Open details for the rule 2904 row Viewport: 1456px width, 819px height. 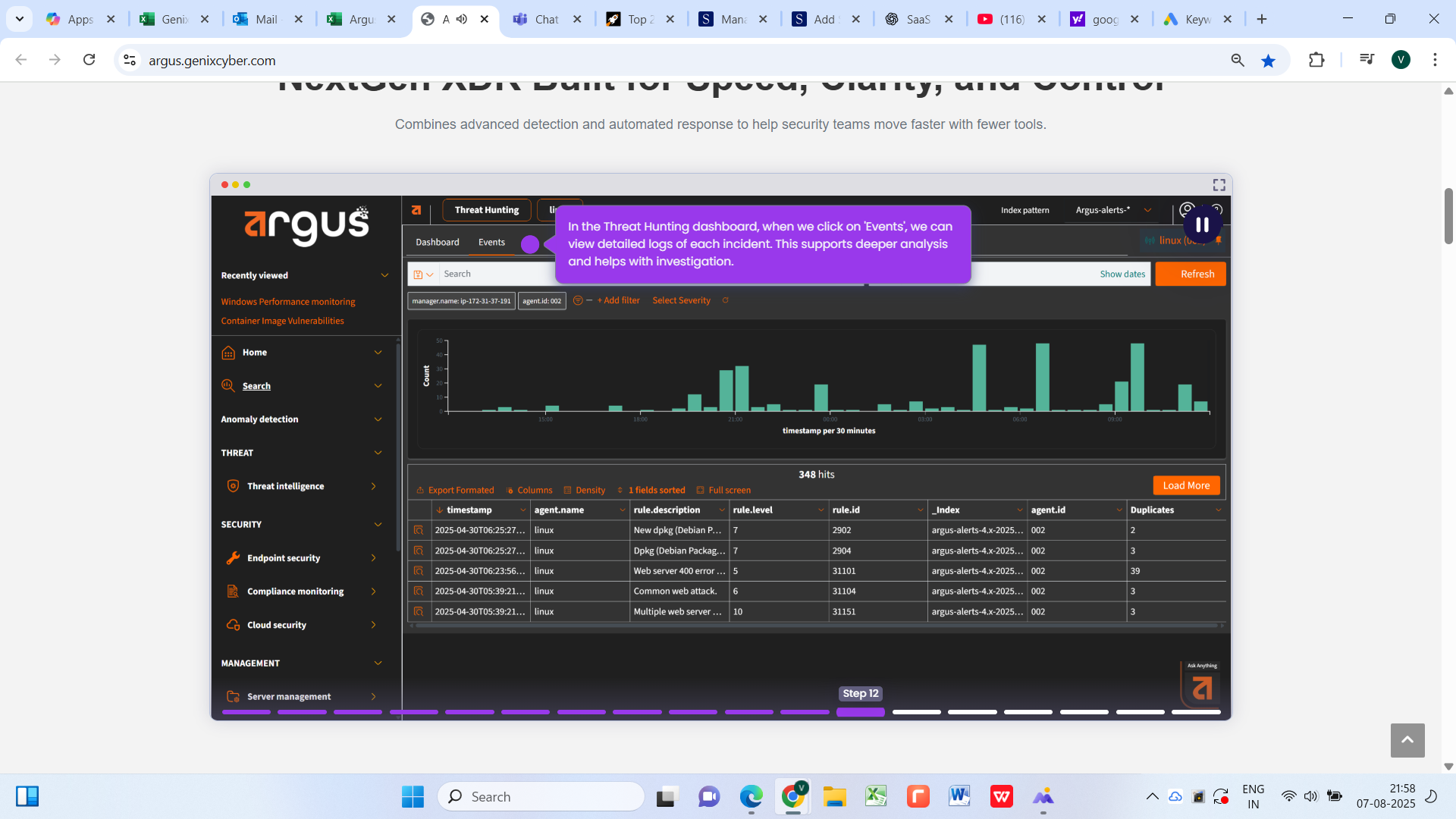(419, 551)
